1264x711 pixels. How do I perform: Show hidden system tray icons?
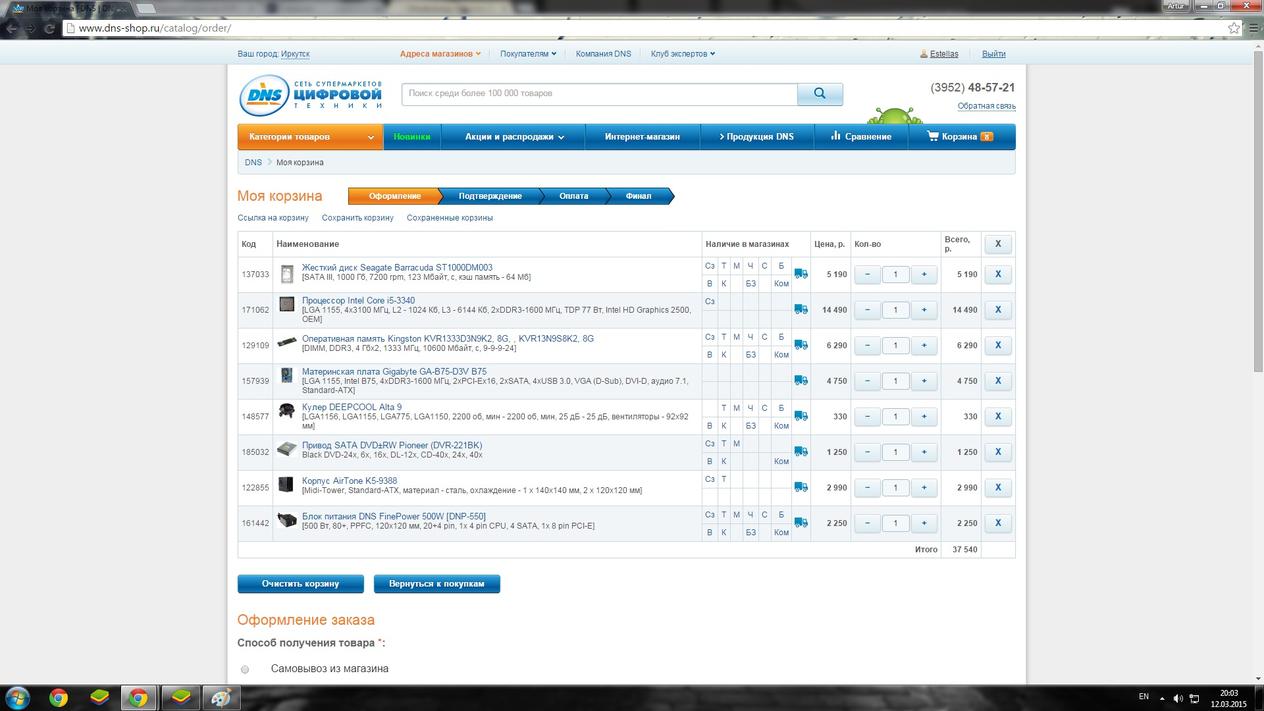pyautogui.click(x=1162, y=698)
